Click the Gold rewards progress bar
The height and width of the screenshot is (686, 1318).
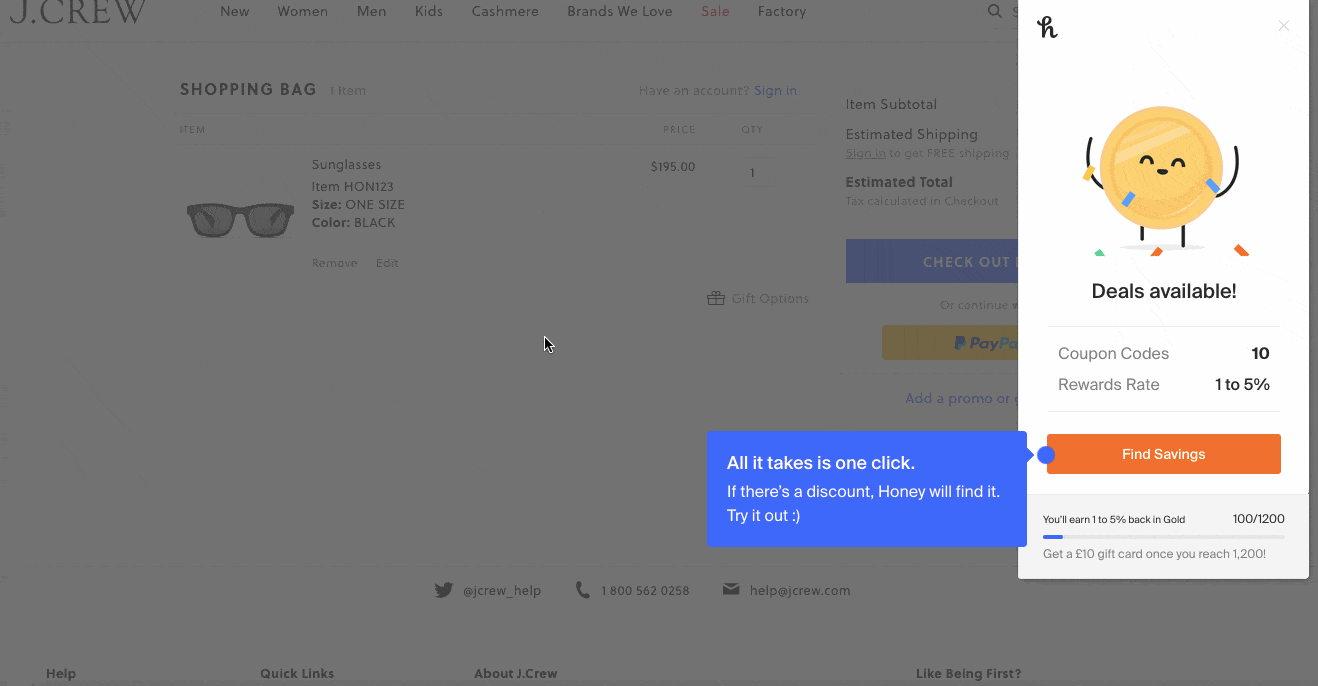coord(1164,537)
